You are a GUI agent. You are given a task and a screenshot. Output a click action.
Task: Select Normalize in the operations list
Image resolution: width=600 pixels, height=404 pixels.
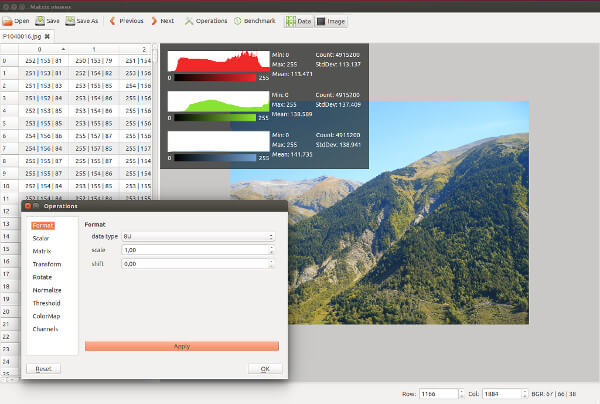pyautogui.click(x=47, y=289)
